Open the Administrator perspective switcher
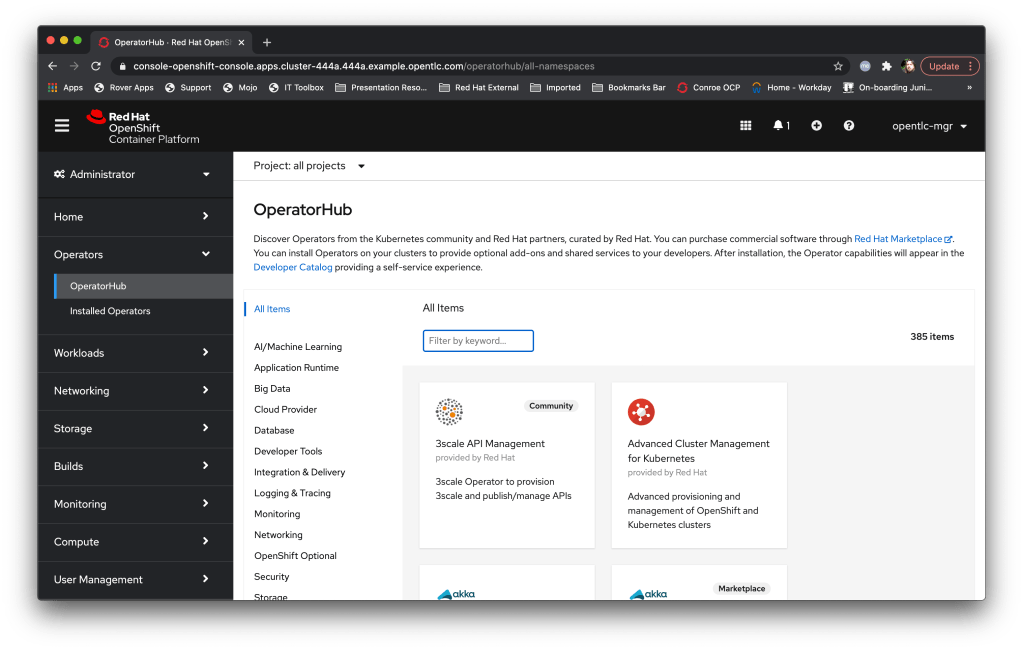This screenshot has width=1023, height=650. 132,174
